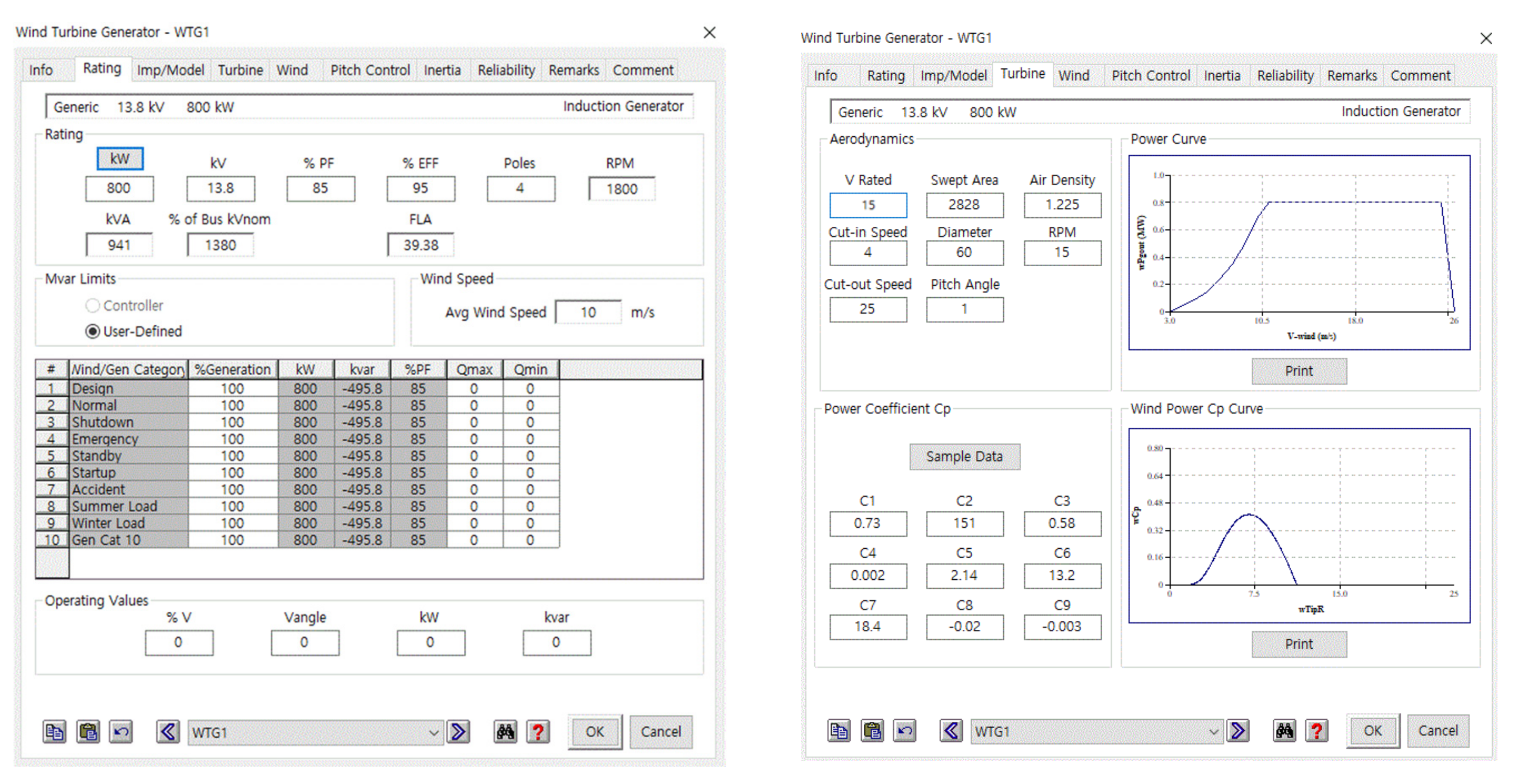This screenshot has width=1517, height=784.
Task: Go to previous element arrow in left dialog
Action: pyautogui.click(x=168, y=732)
